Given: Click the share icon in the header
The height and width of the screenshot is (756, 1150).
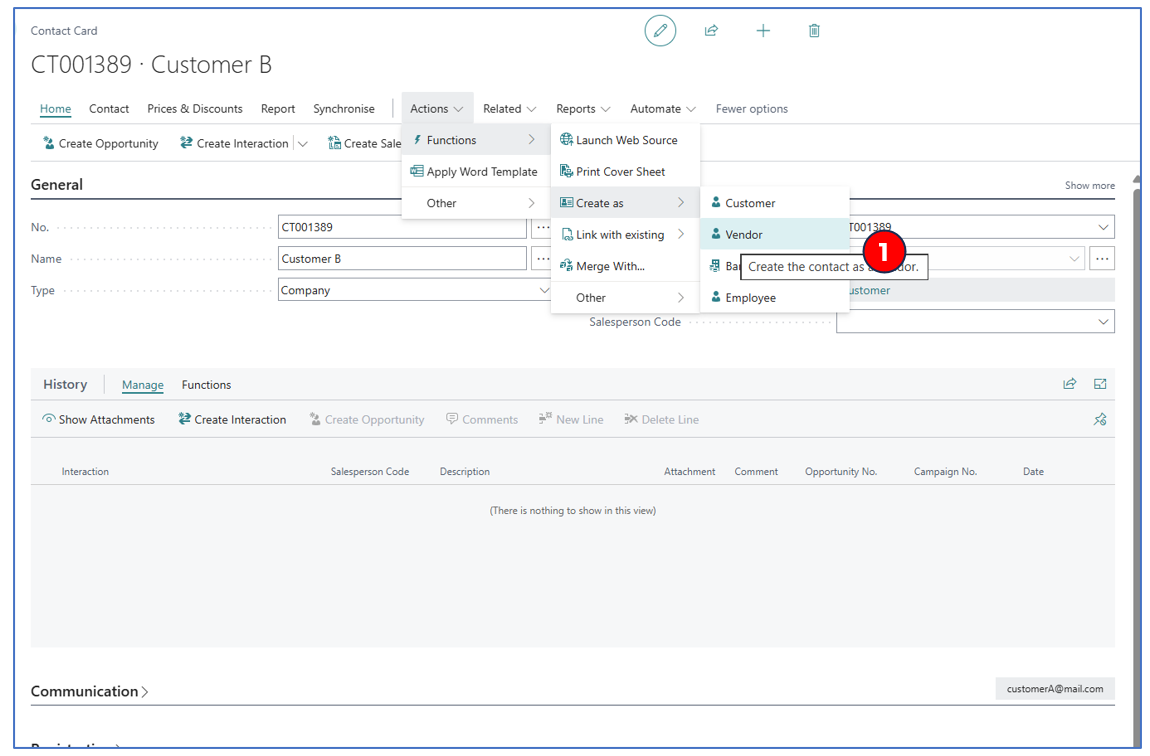Looking at the screenshot, I should coord(711,31).
